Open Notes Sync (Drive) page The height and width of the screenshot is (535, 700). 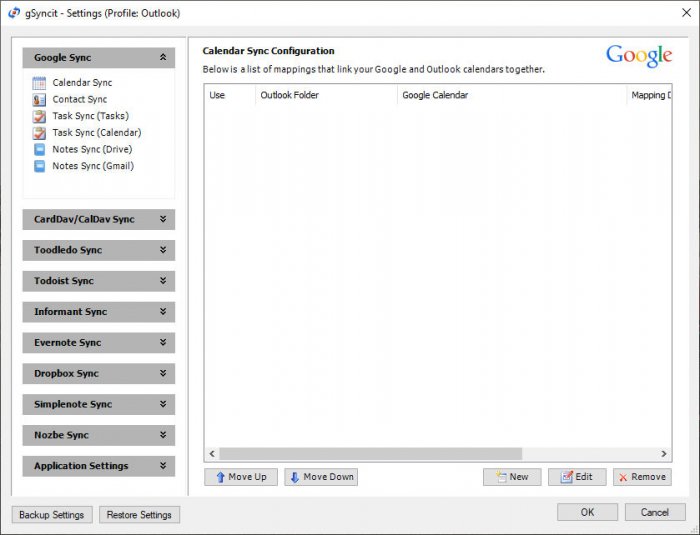coord(92,149)
